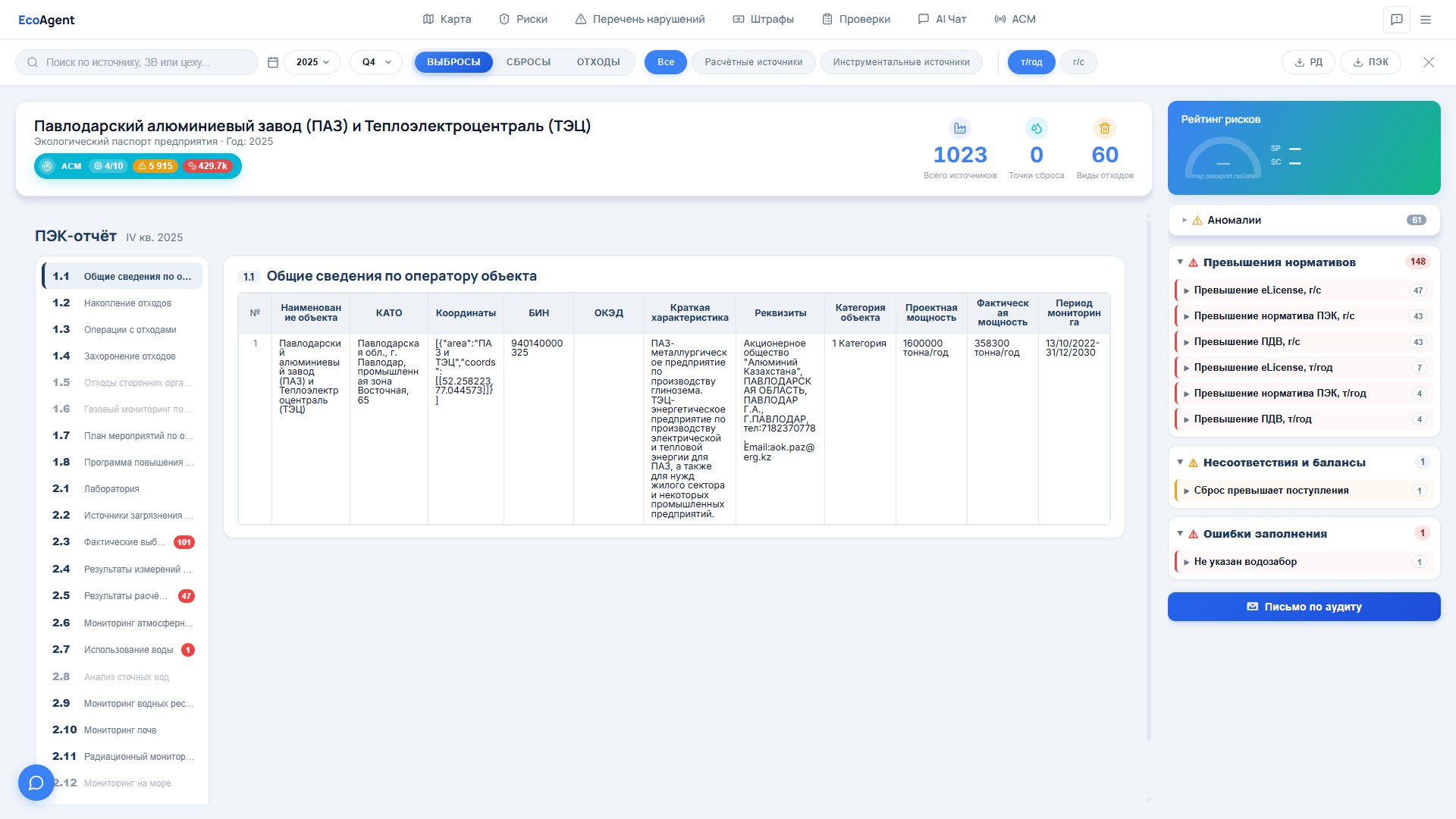This screenshot has width=1456, height=819.
Task: Switch units to т/год
Action: click(1031, 62)
